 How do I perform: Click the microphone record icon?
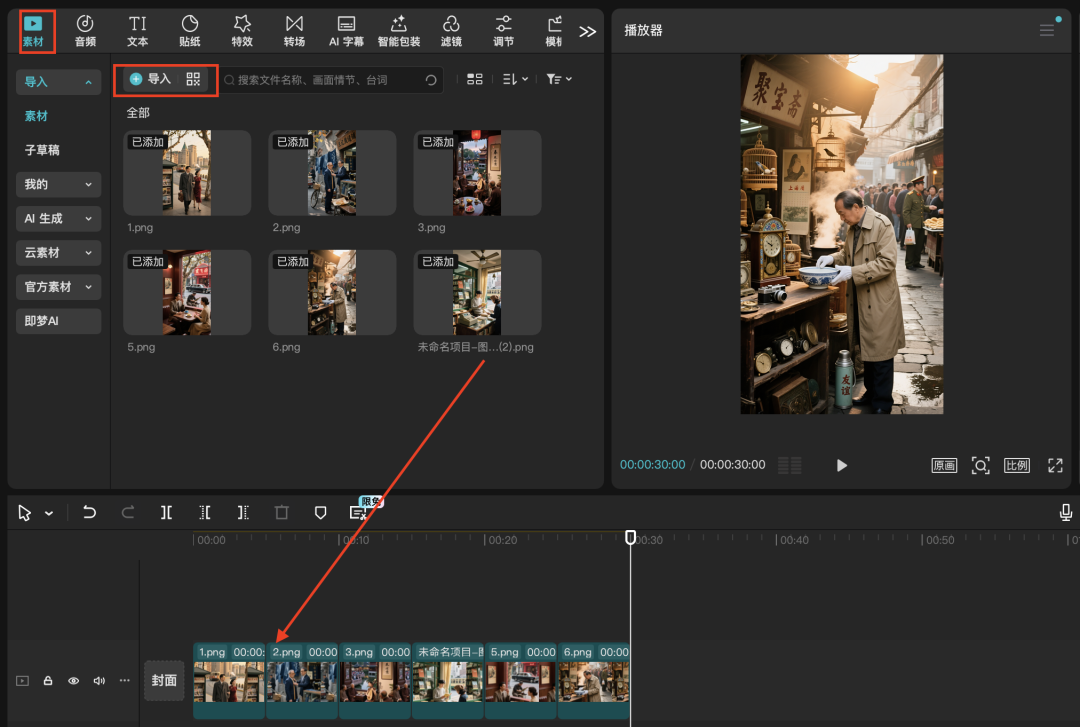1066,512
